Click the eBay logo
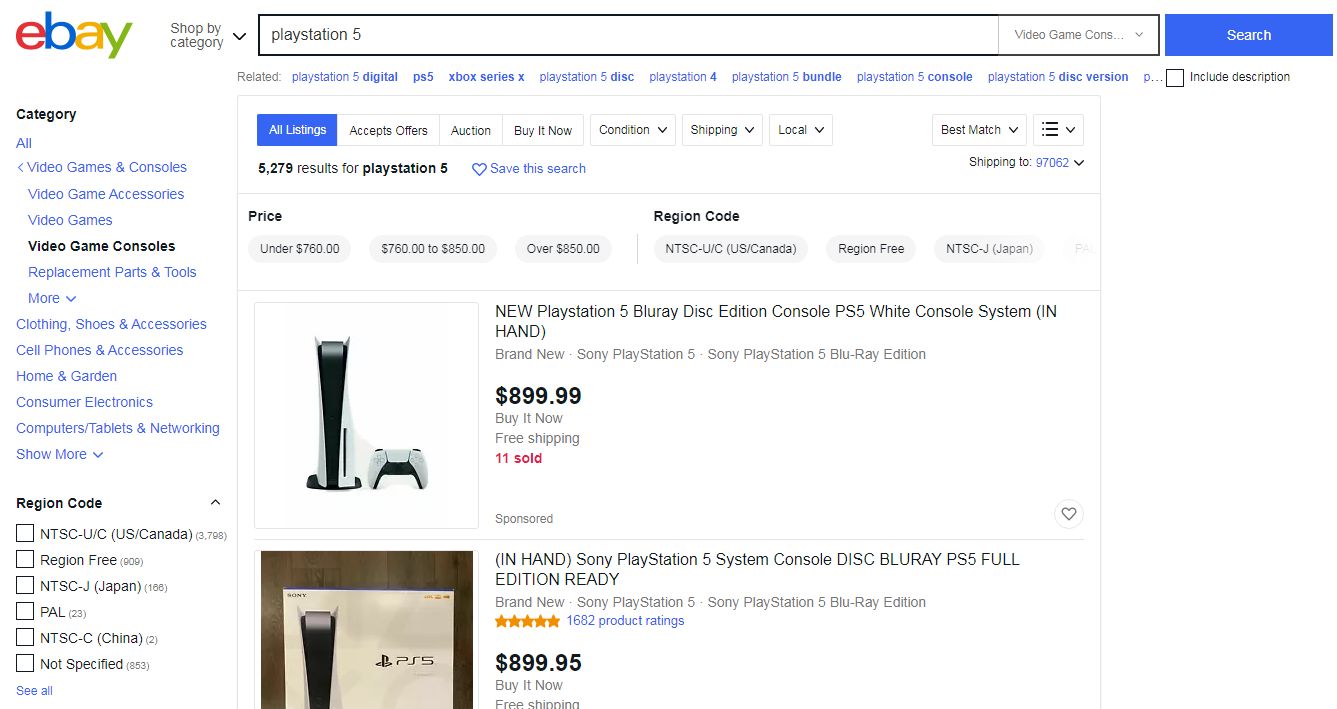 pyautogui.click(x=74, y=35)
